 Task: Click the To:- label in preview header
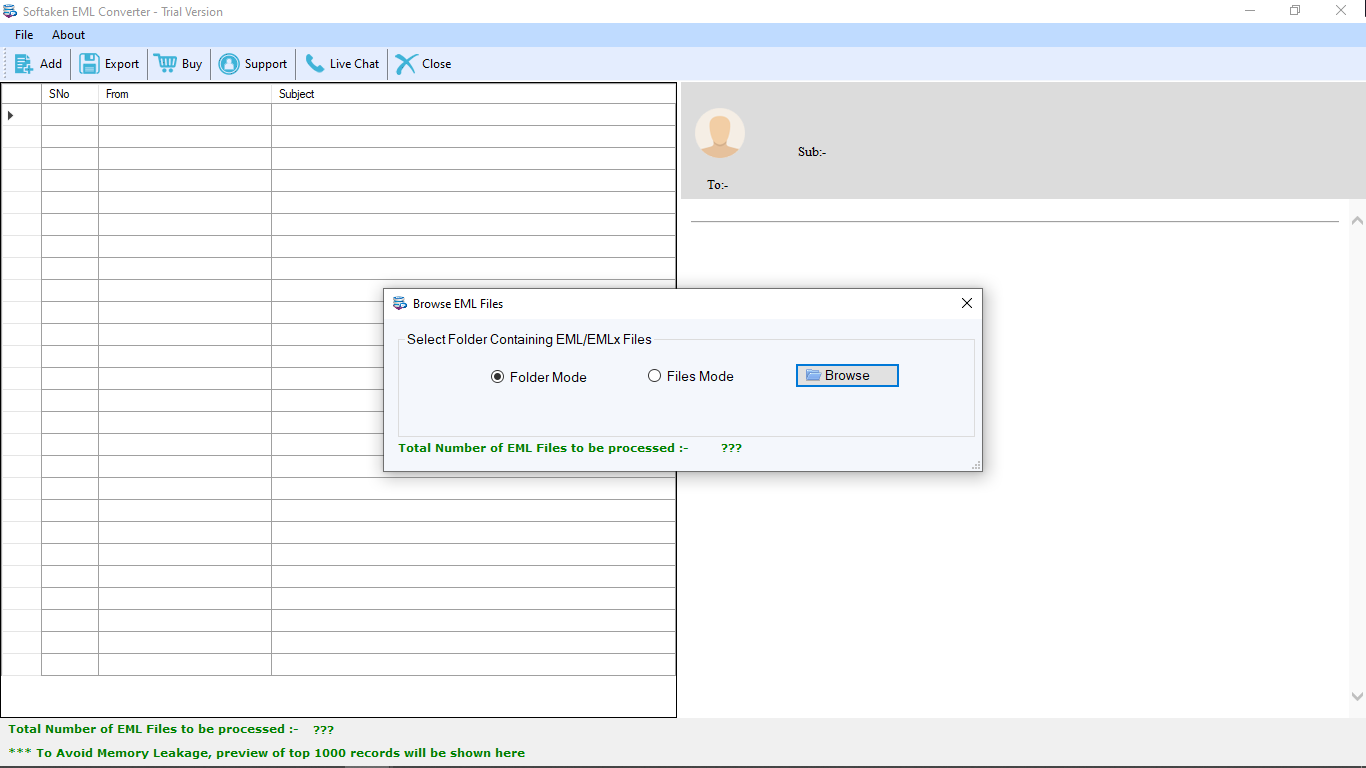pos(717,185)
